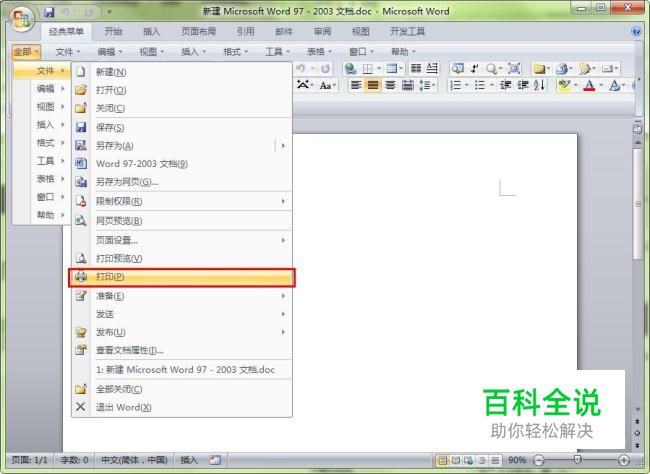Click the full screen view icon
Image resolution: width=650 pixels, height=474 pixels.
[514, 68]
